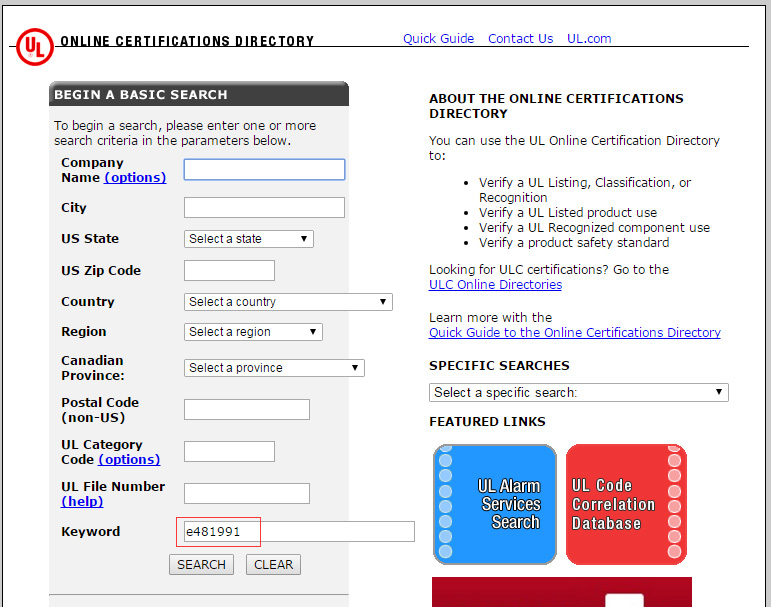This screenshot has height=607, width=771.
Task: Open the UL Code Correlation Database tile
Action: 626,504
